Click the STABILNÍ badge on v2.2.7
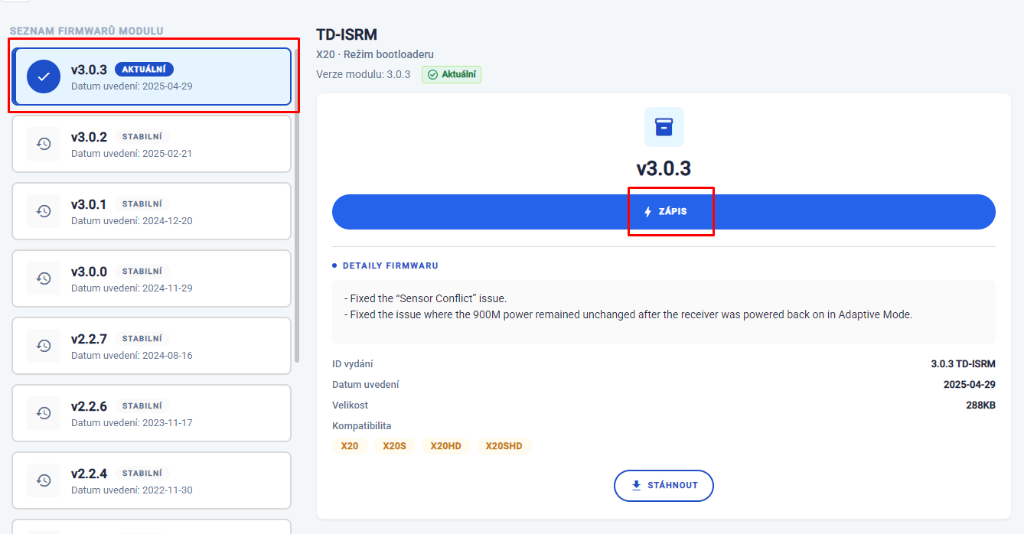Screen dimensions: 1024x534 [142, 338]
